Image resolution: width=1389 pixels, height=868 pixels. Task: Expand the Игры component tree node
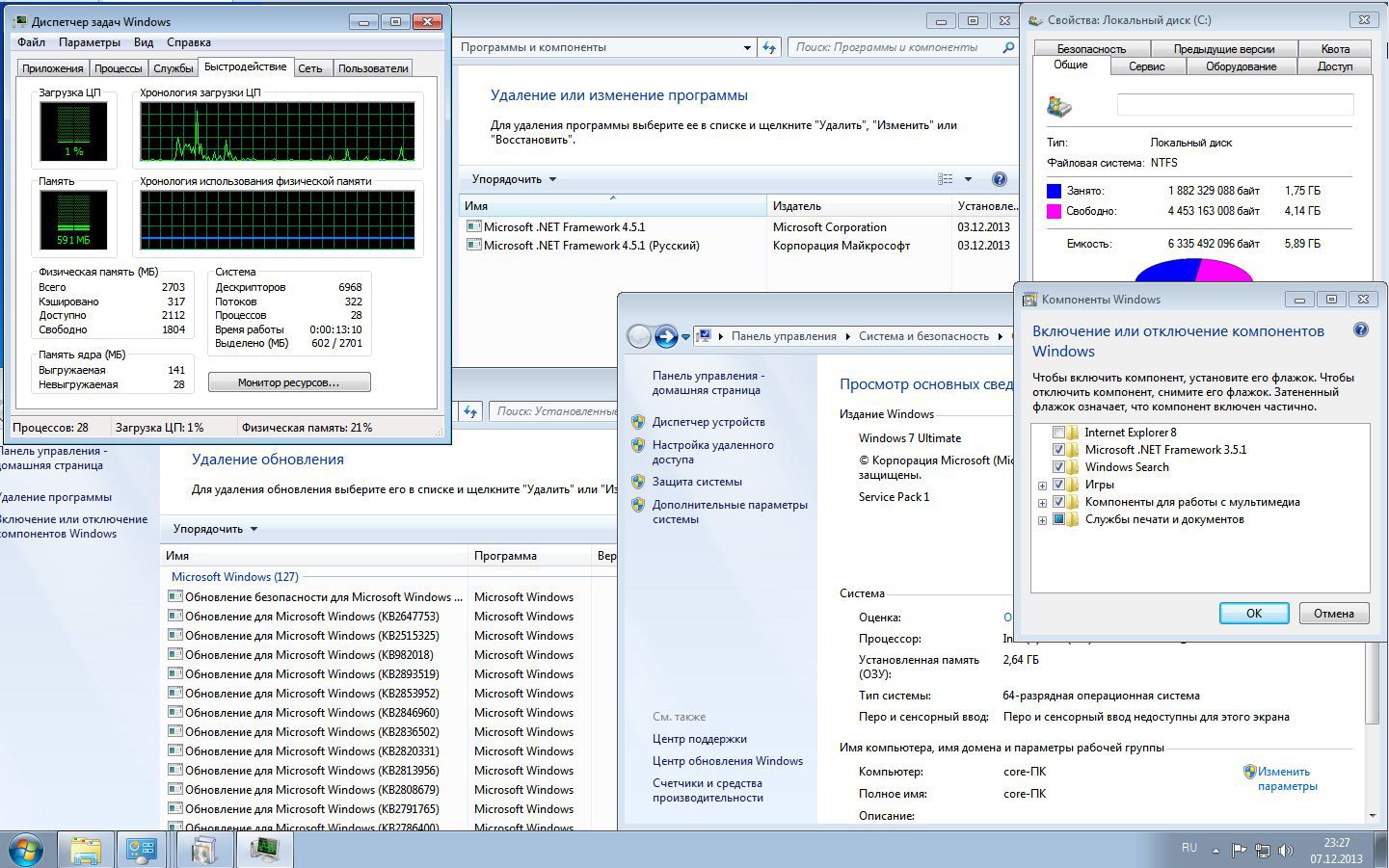pos(1042,486)
